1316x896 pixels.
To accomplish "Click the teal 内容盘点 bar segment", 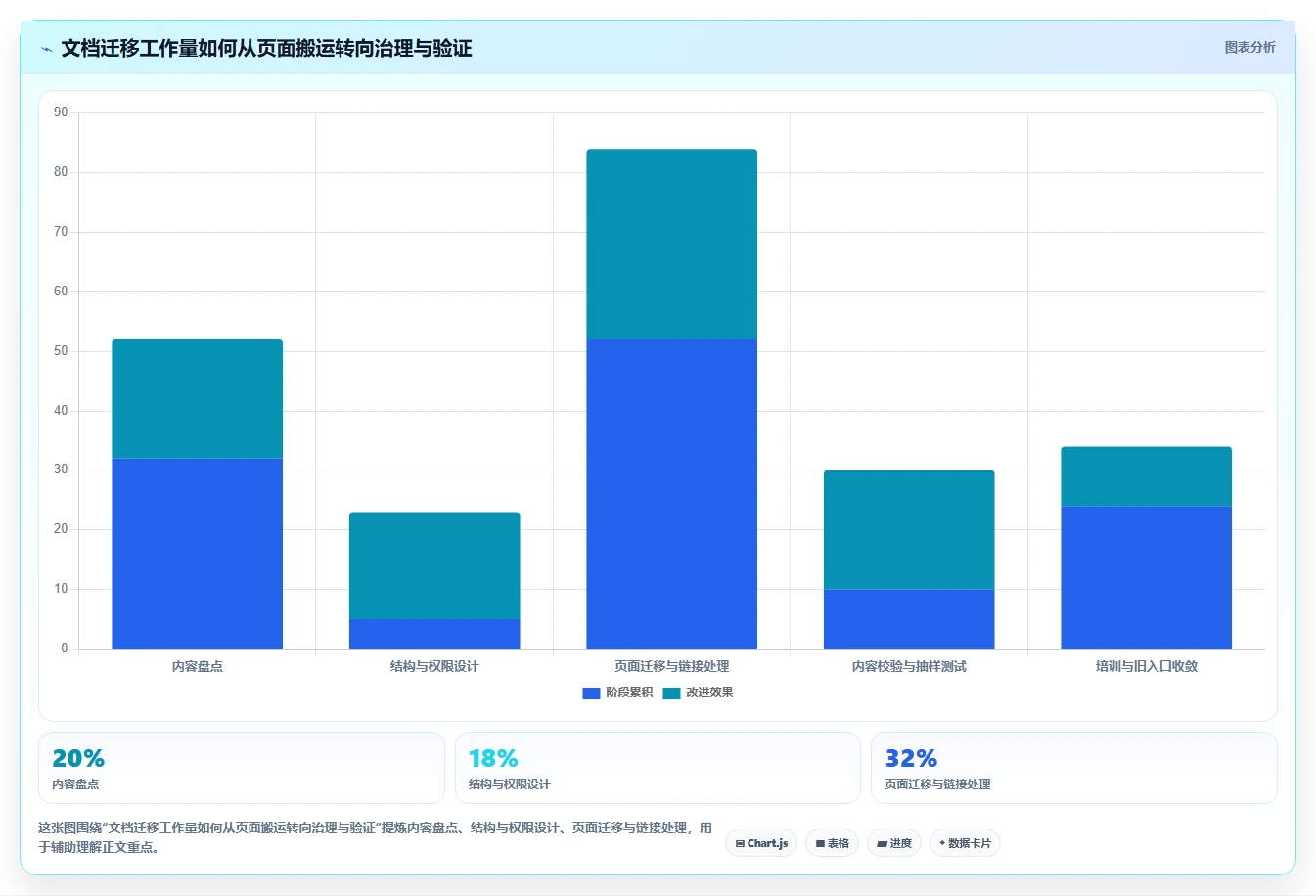I will tap(198, 398).
